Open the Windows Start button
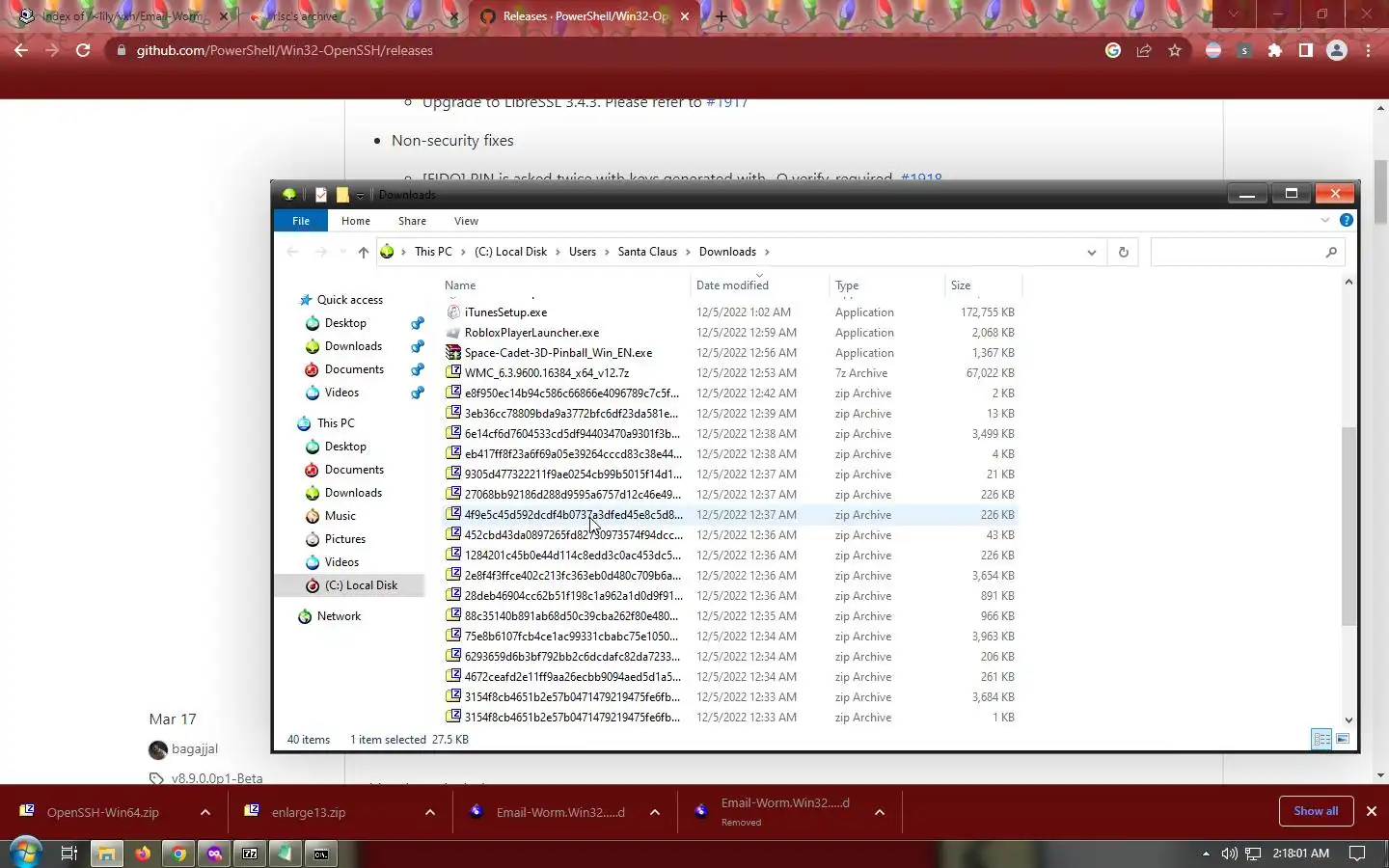Screen dimensions: 1389x868 click(25, 853)
